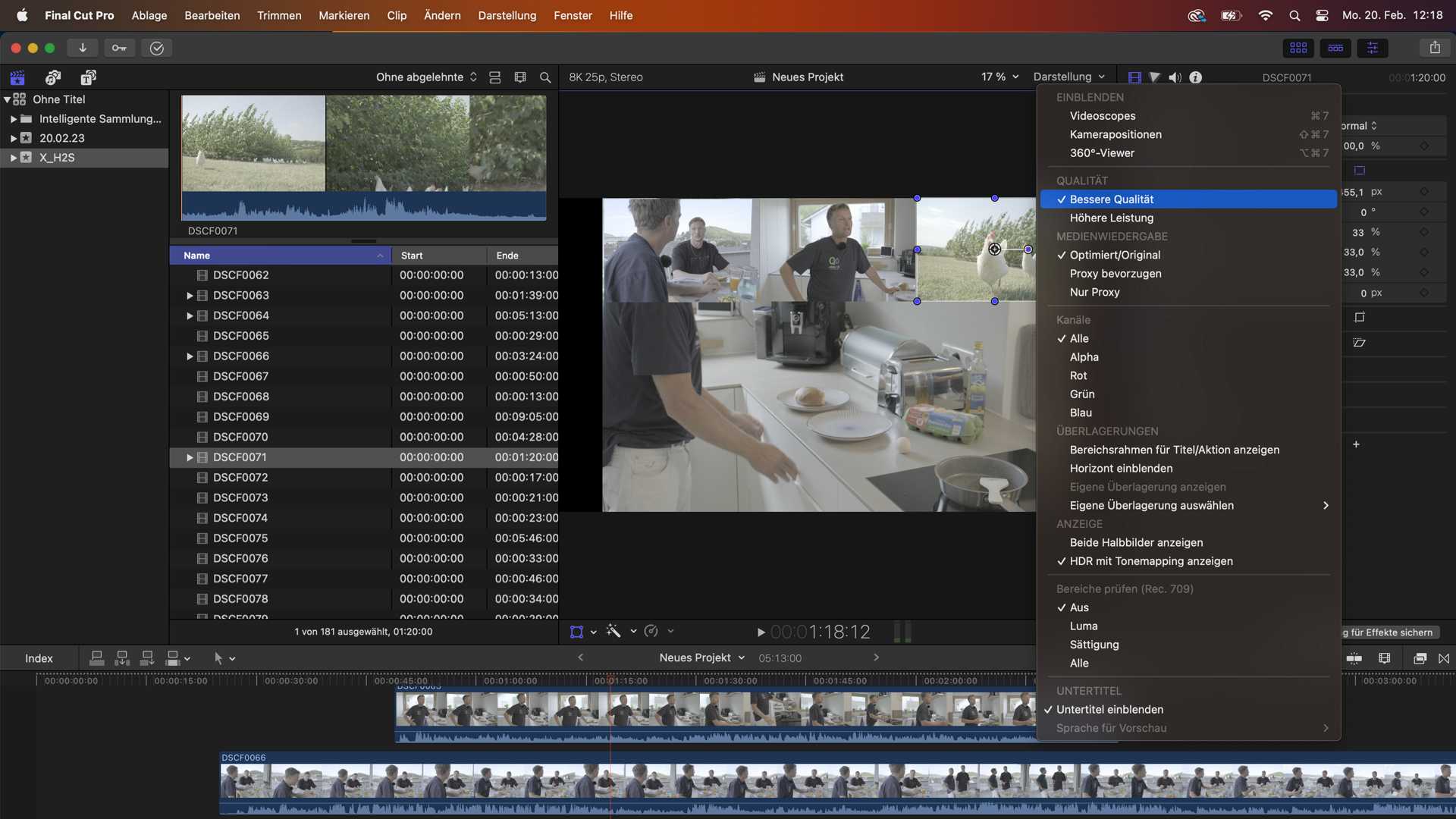This screenshot has width=1456, height=819.
Task: Open the info inspector icon
Action: pyautogui.click(x=1196, y=77)
